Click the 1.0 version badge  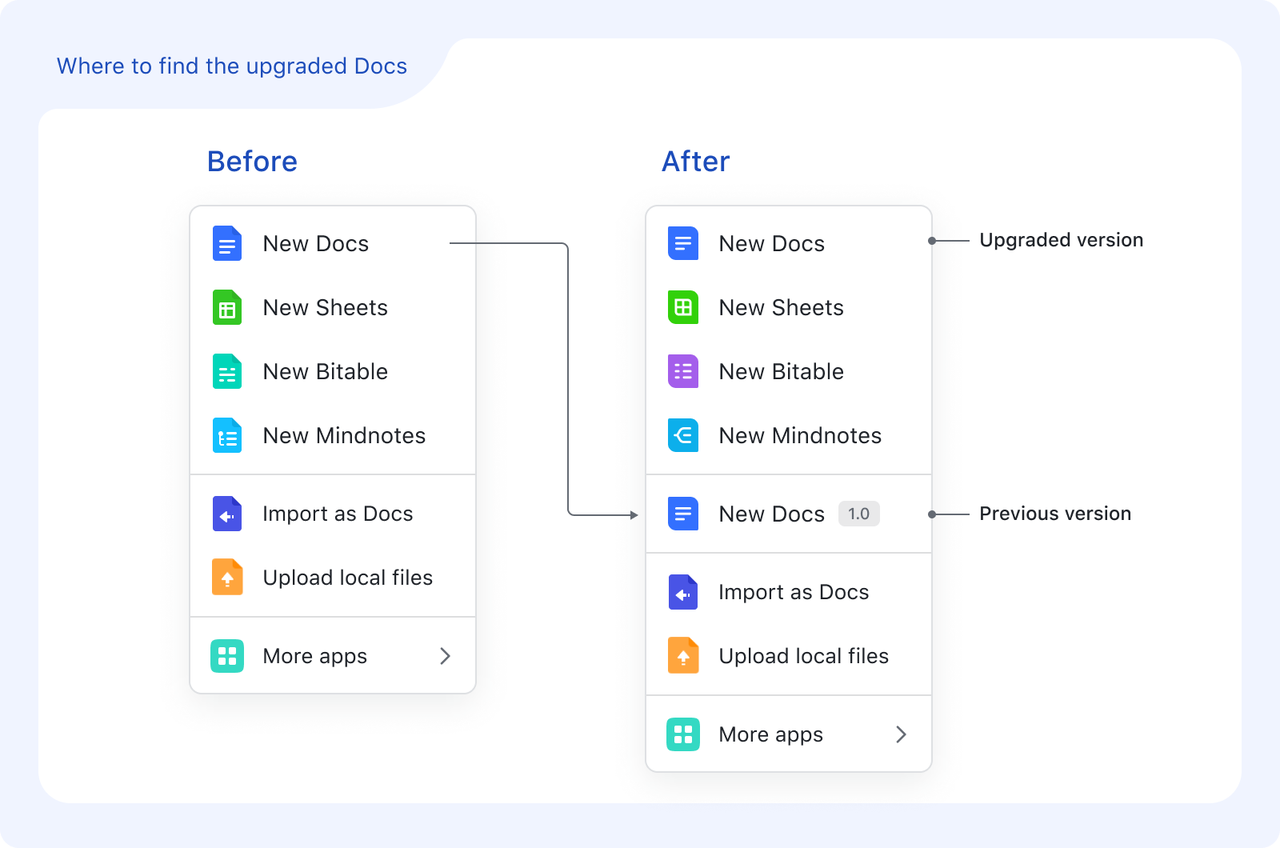pyautogui.click(x=859, y=514)
